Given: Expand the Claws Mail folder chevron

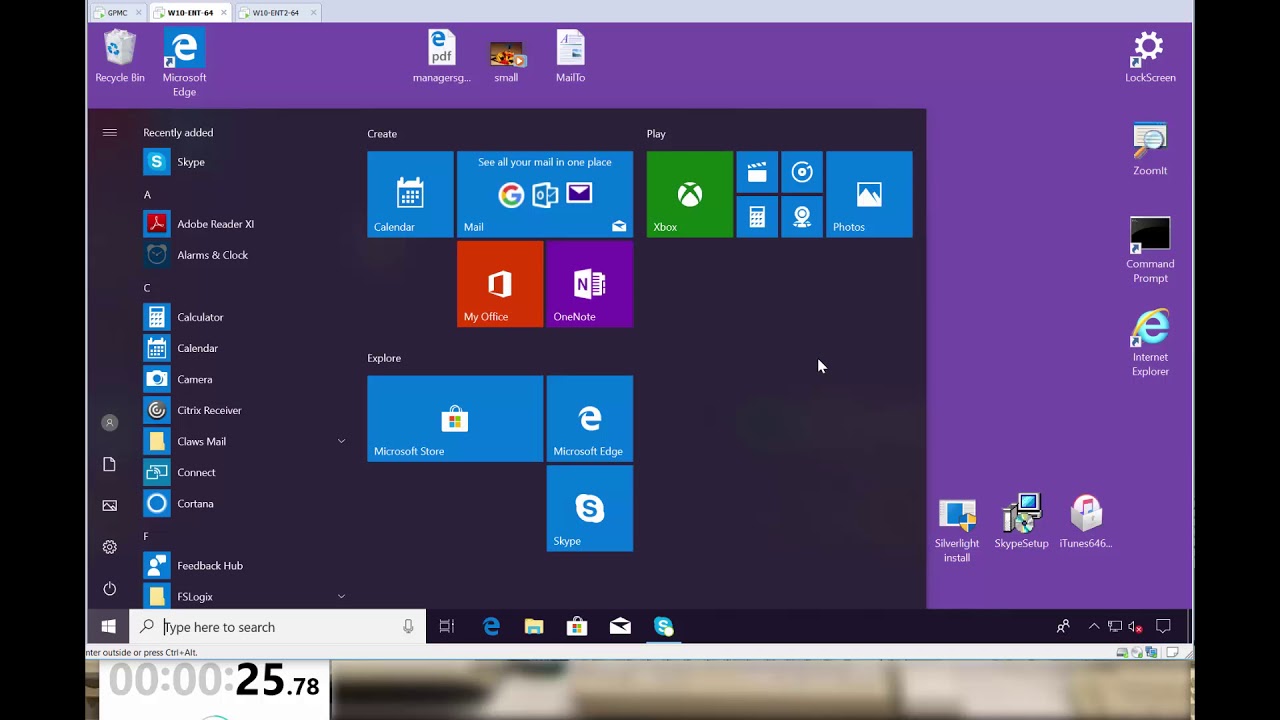Looking at the screenshot, I should pos(341,441).
